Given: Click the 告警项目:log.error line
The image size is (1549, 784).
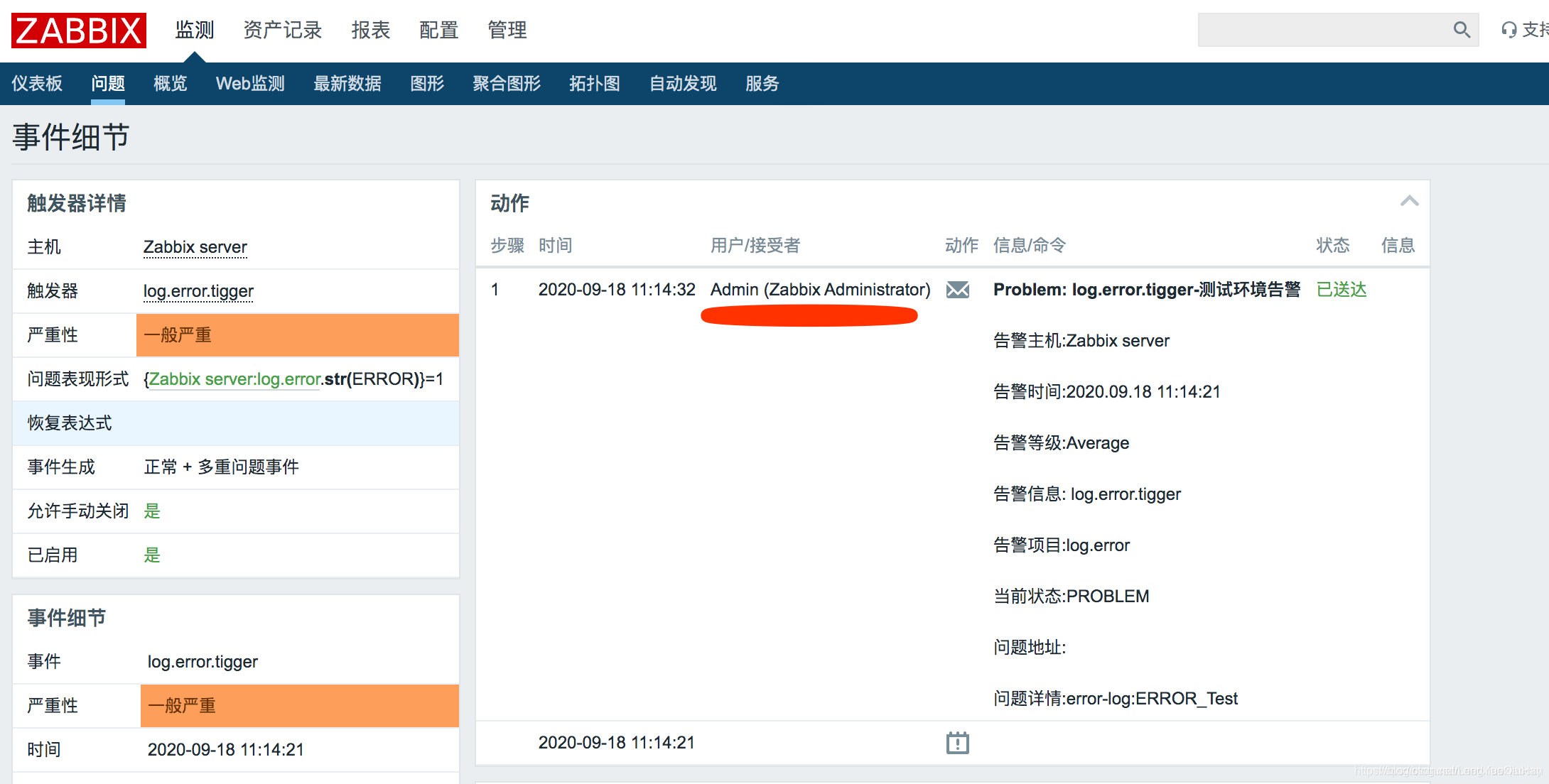Looking at the screenshot, I should [x=1062, y=545].
